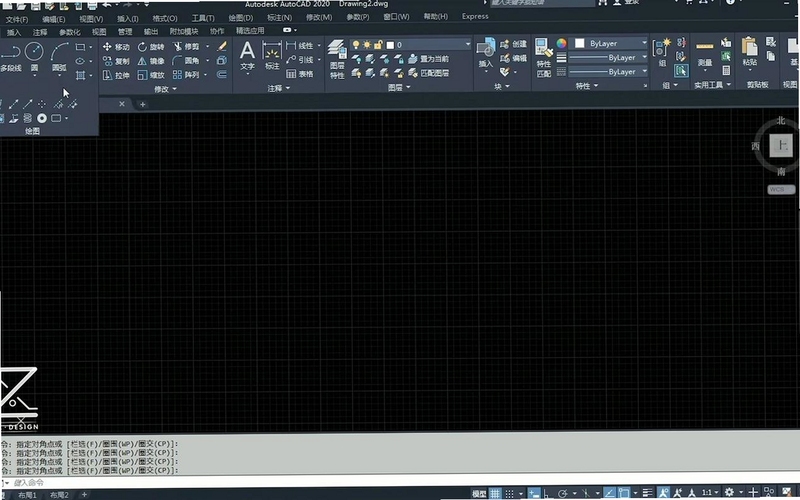Expand the Properties (特性) panel
The width and height of the screenshot is (800, 500).
(x=587, y=86)
